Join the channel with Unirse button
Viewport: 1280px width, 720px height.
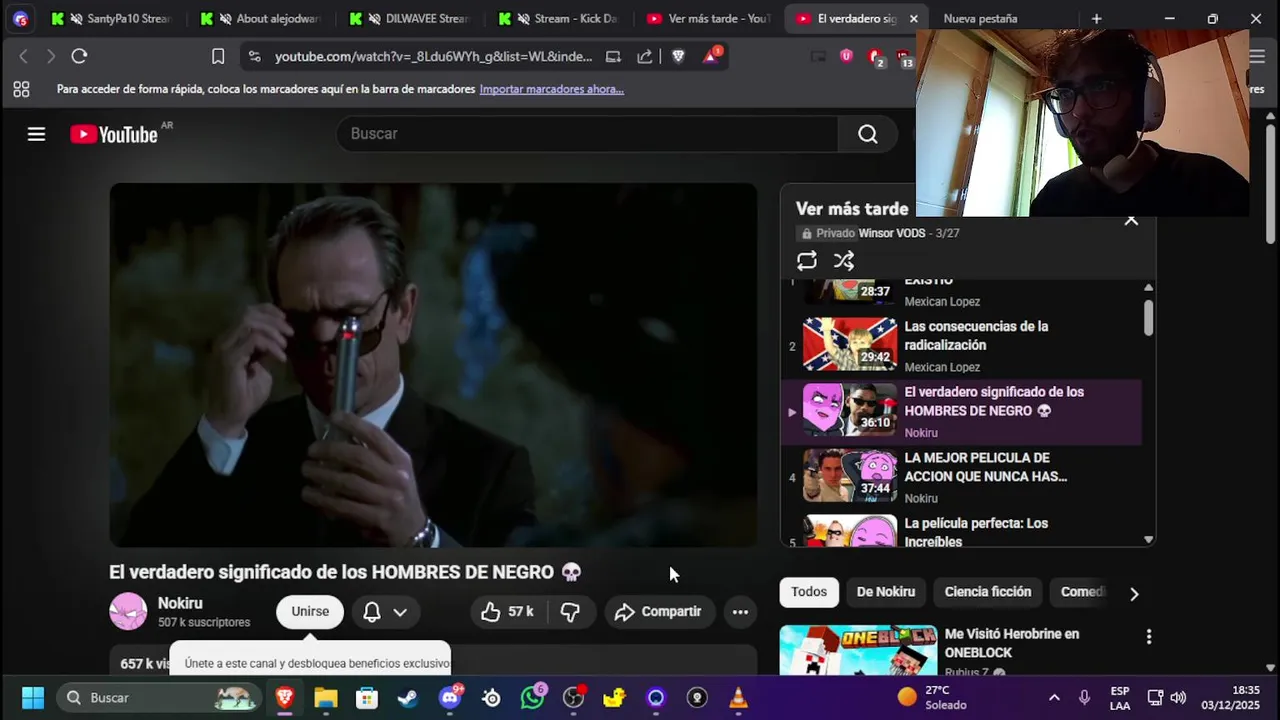tap(310, 612)
